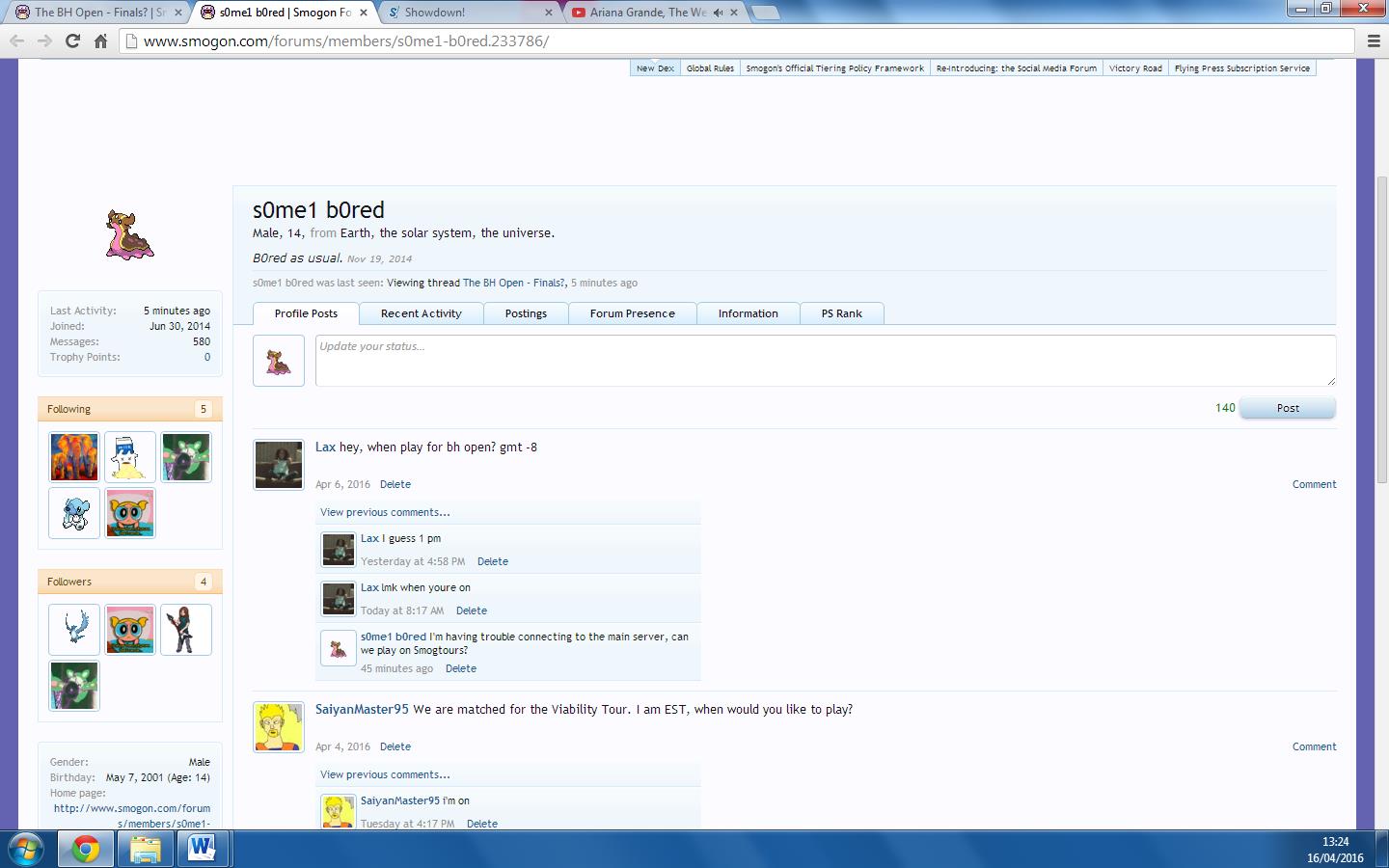Click the Post status button
This screenshot has width=1389, height=868.
click(x=1288, y=408)
